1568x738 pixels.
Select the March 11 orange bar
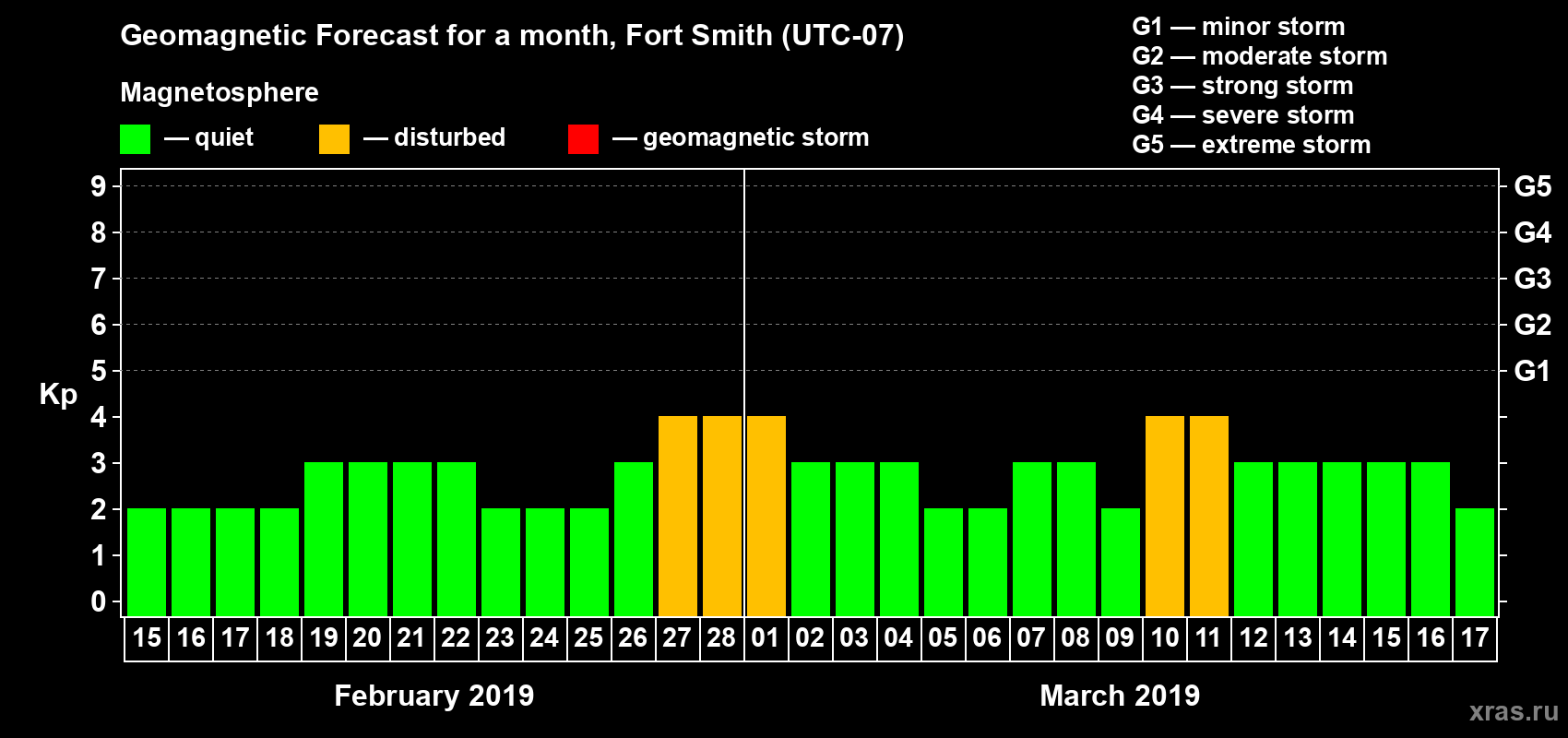1209,516
